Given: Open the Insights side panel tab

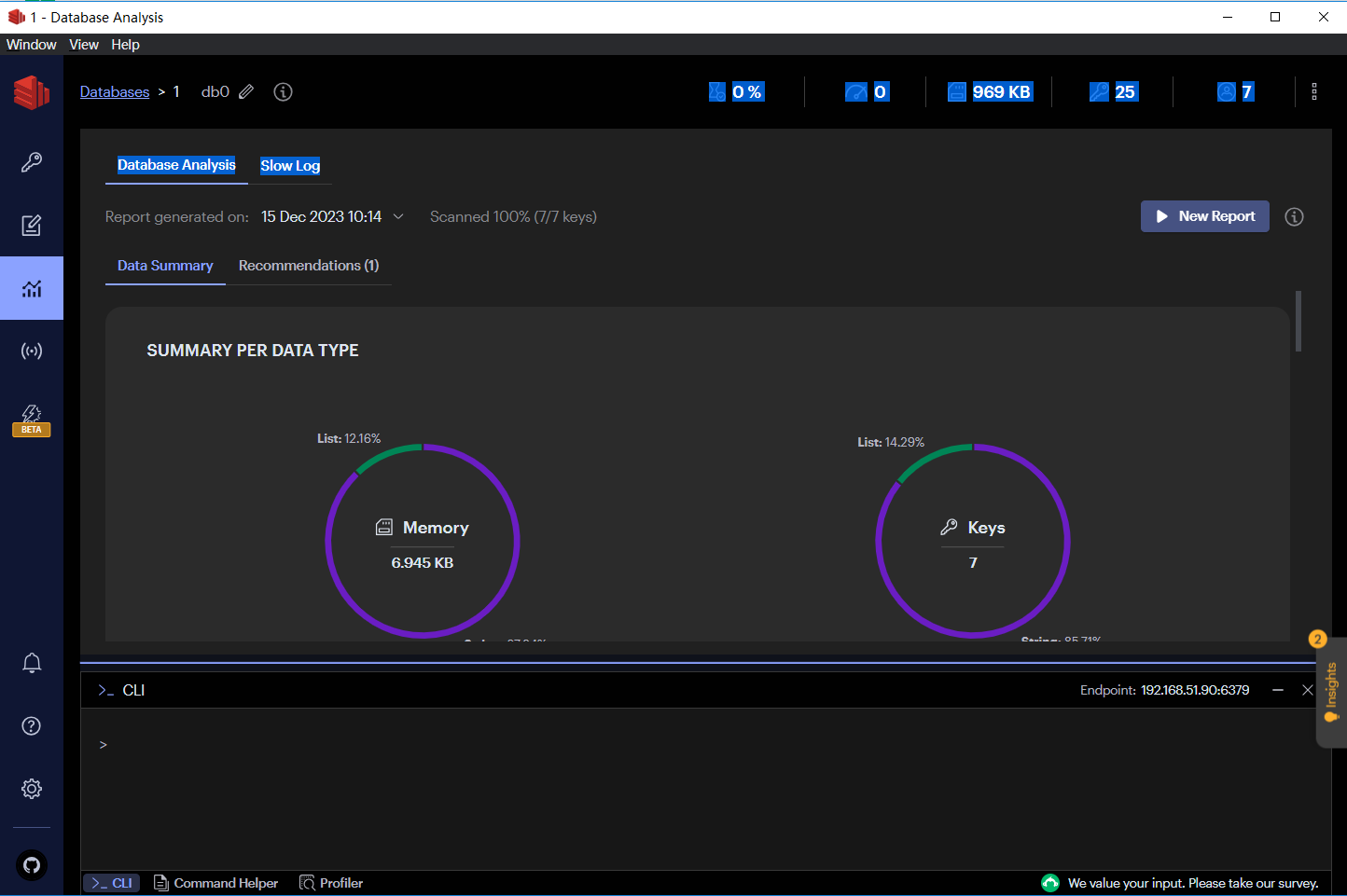Looking at the screenshot, I should [1331, 692].
